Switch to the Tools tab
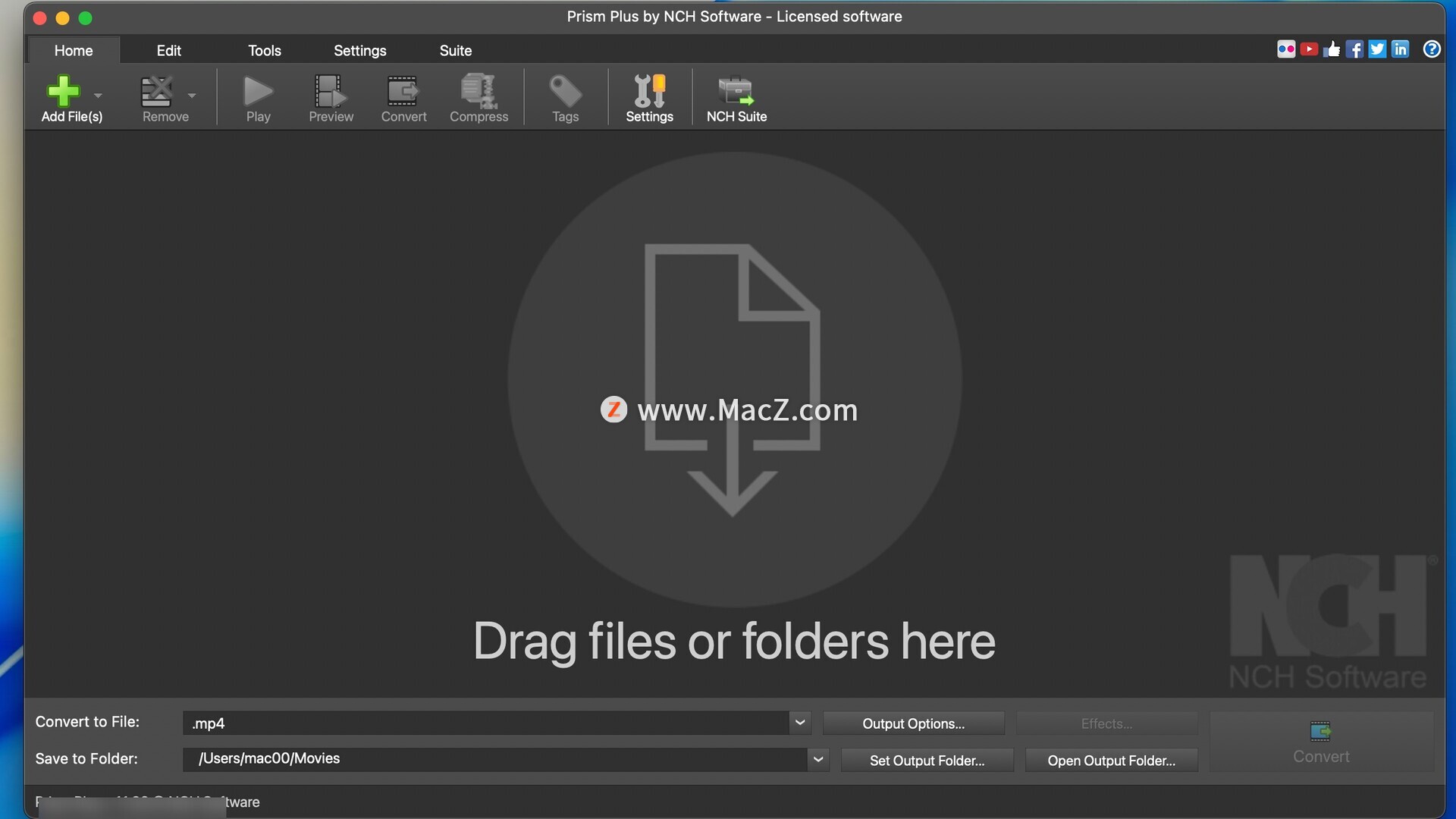This screenshot has height=819, width=1456. (x=265, y=50)
